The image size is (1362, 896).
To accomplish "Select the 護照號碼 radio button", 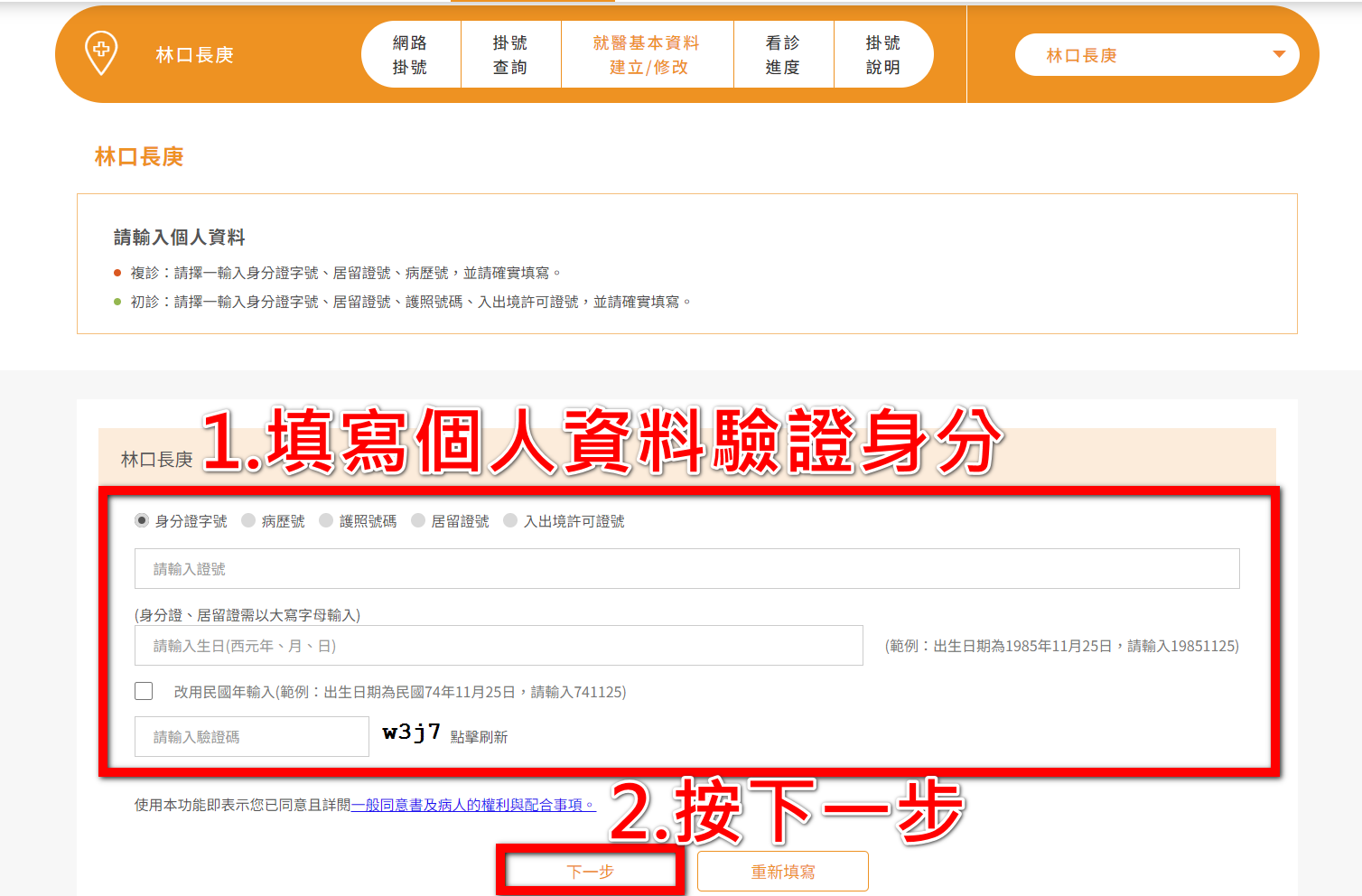I will click(326, 520).
